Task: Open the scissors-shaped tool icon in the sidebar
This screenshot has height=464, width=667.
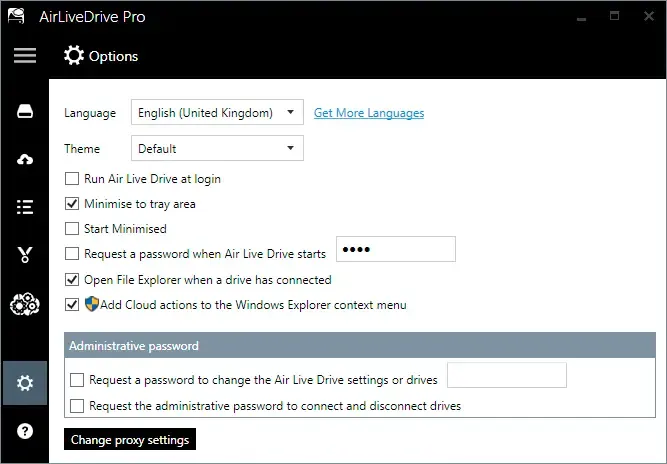Action: point(25,255)
